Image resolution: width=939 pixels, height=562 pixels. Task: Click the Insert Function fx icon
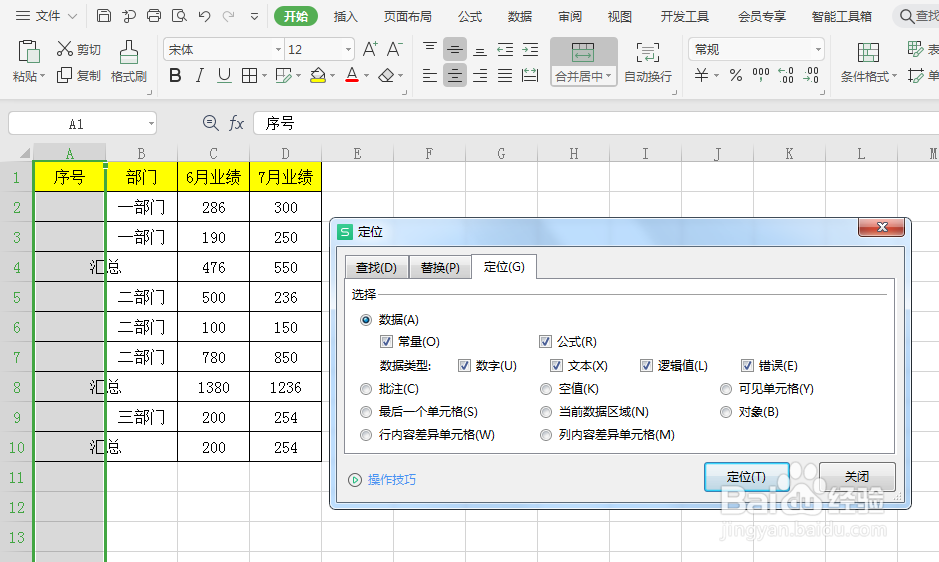(237, 123)
